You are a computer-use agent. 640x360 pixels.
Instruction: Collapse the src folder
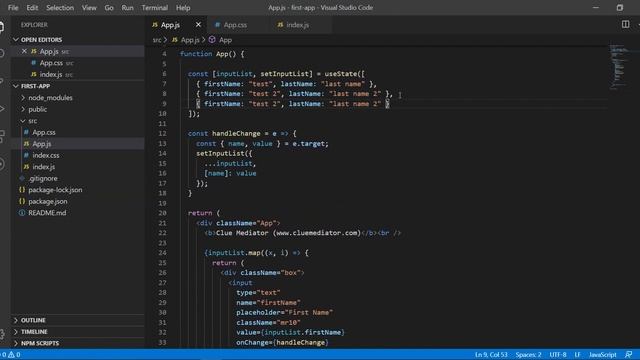[x=33, y=121]
